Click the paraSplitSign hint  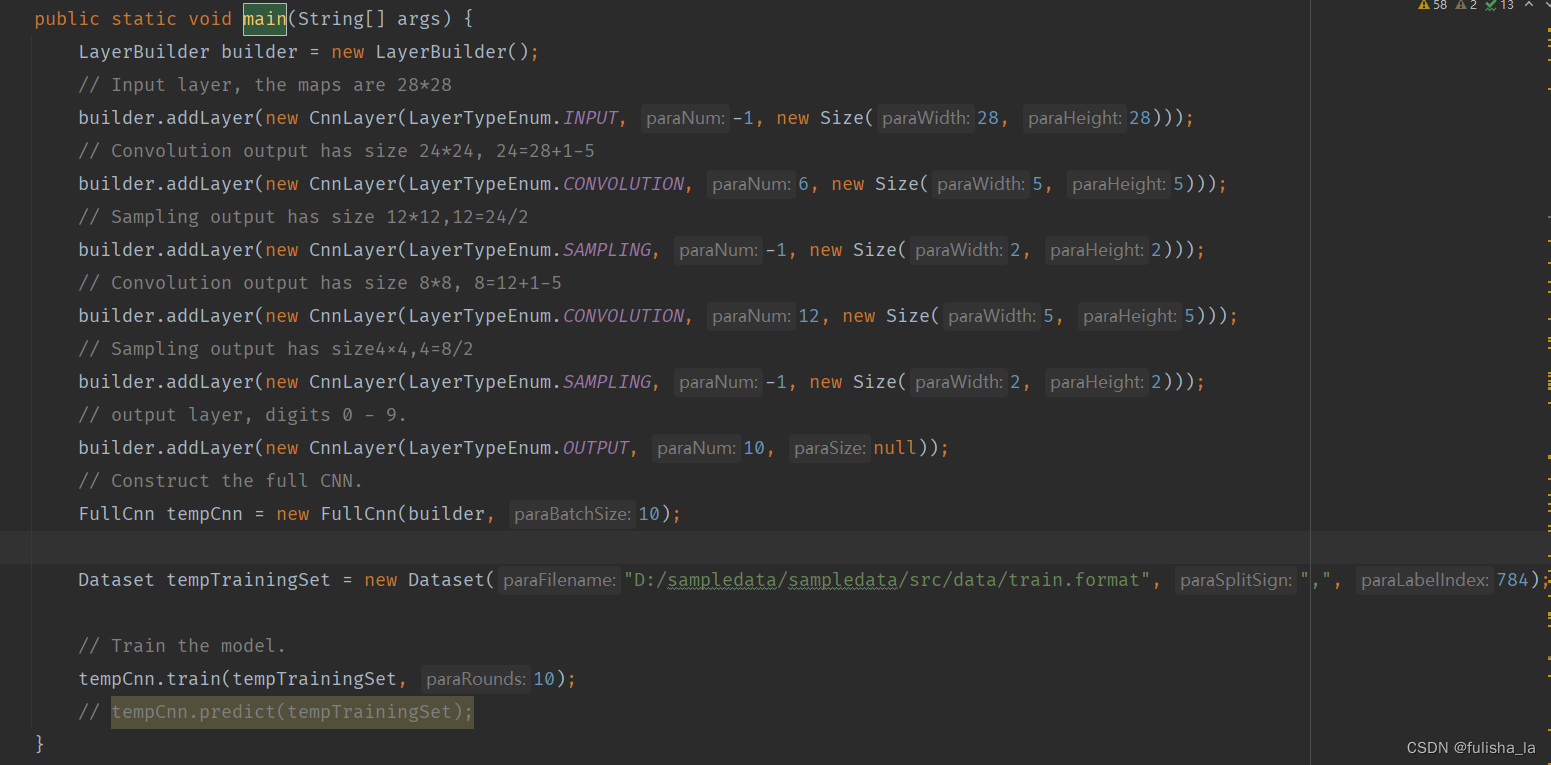click(x=1235, y=580)
